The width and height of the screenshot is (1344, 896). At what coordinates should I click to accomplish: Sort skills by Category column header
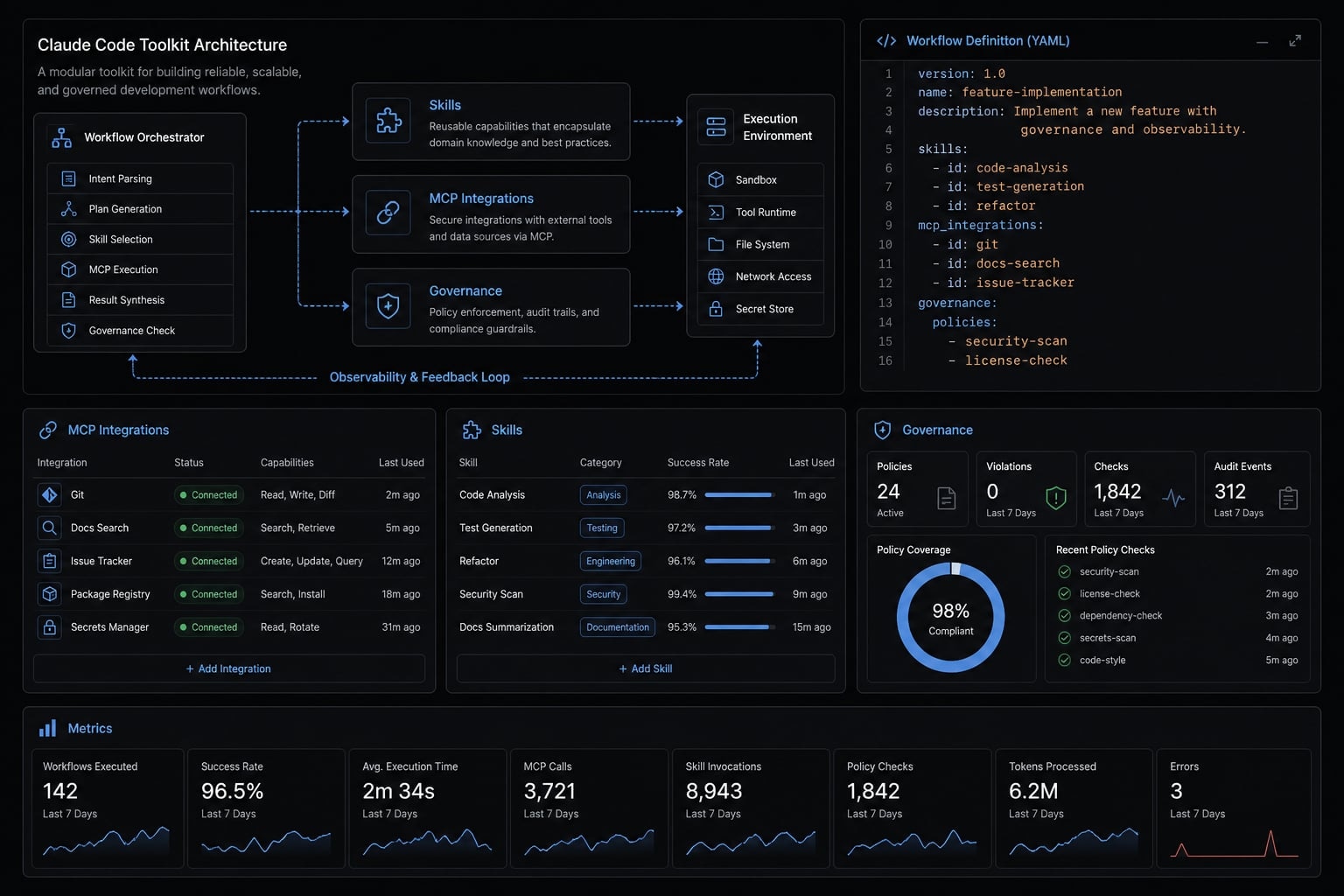pos(601,463)
